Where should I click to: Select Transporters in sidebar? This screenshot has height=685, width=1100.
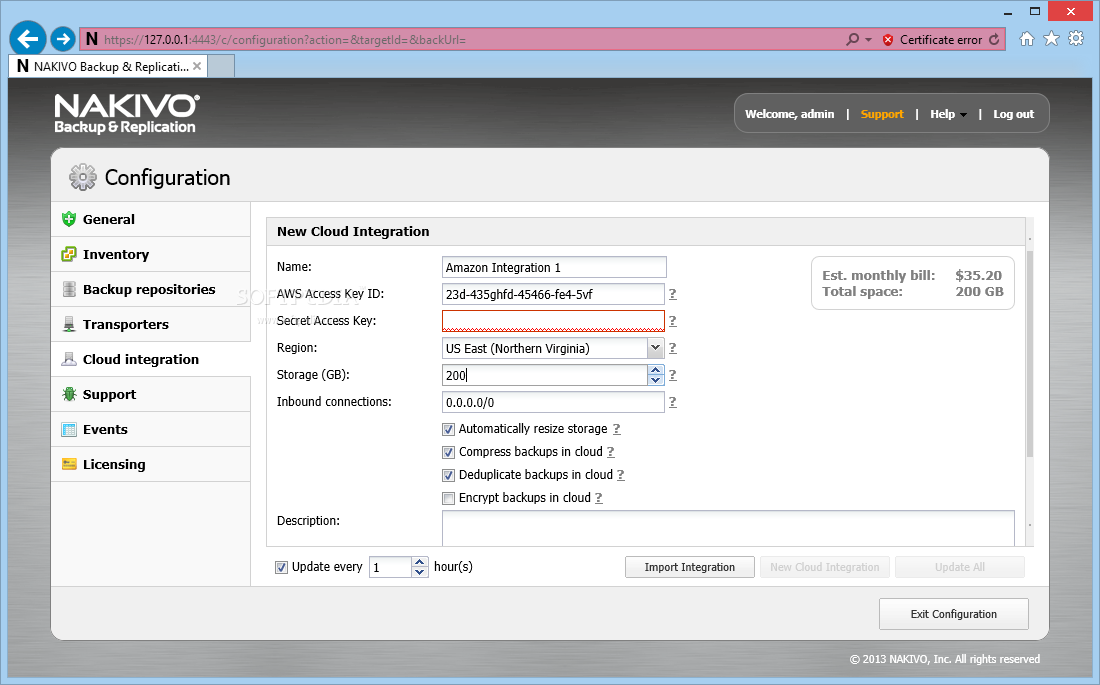151,324
